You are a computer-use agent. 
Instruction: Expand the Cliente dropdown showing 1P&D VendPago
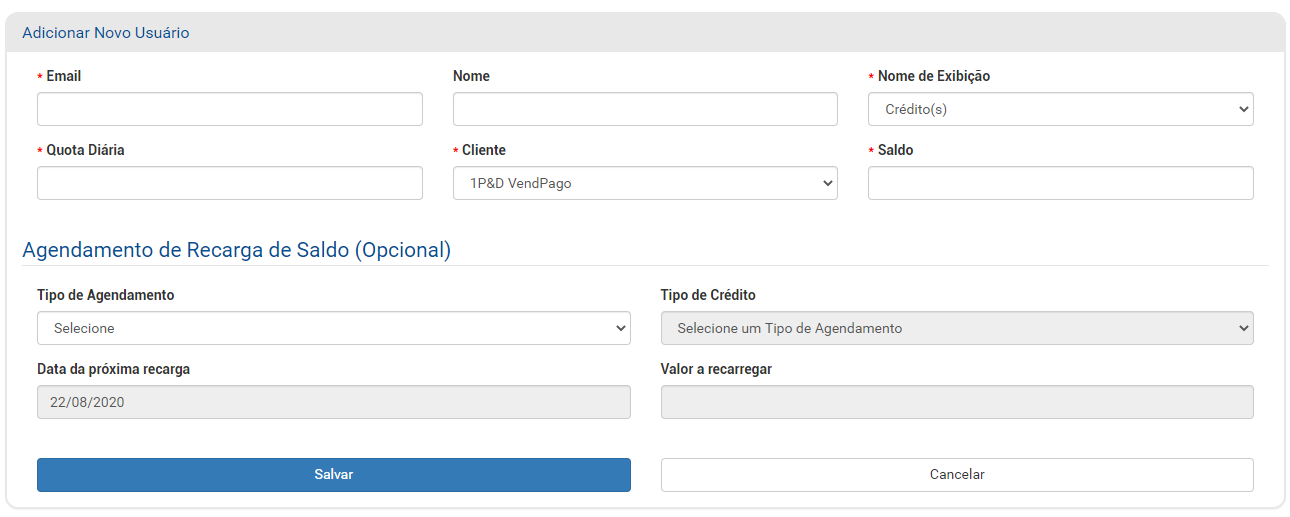tap(645, 183)
